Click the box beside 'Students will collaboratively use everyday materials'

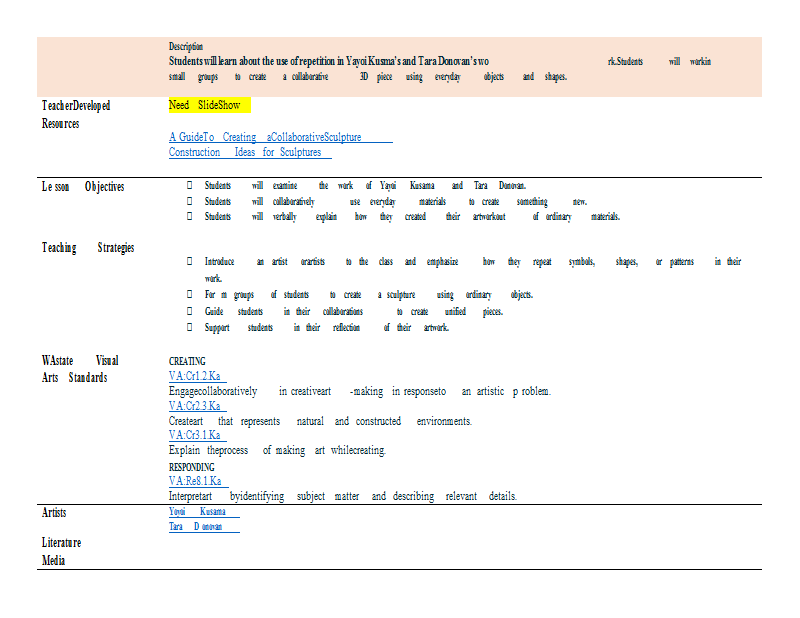click(190, 201)
